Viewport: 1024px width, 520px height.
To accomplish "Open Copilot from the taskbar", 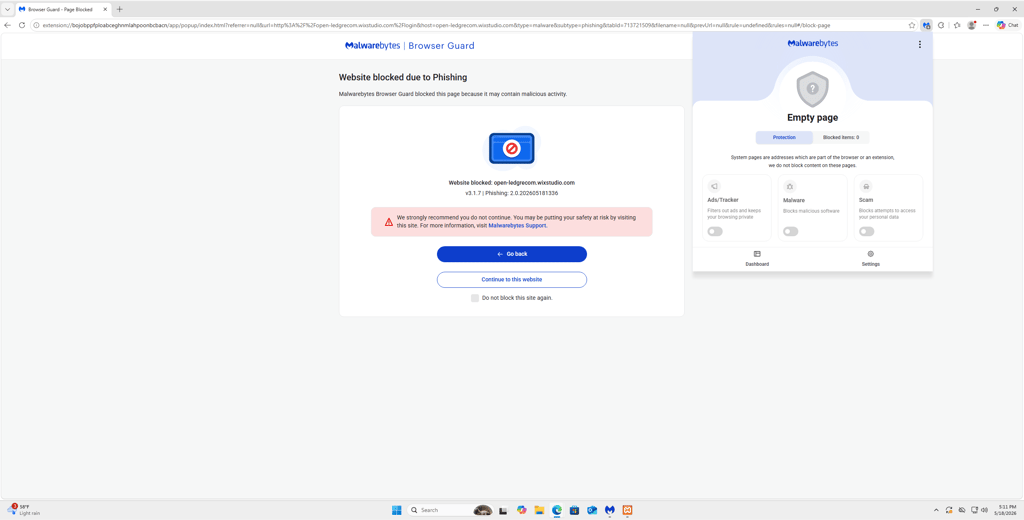I will (x=521, y=510).
